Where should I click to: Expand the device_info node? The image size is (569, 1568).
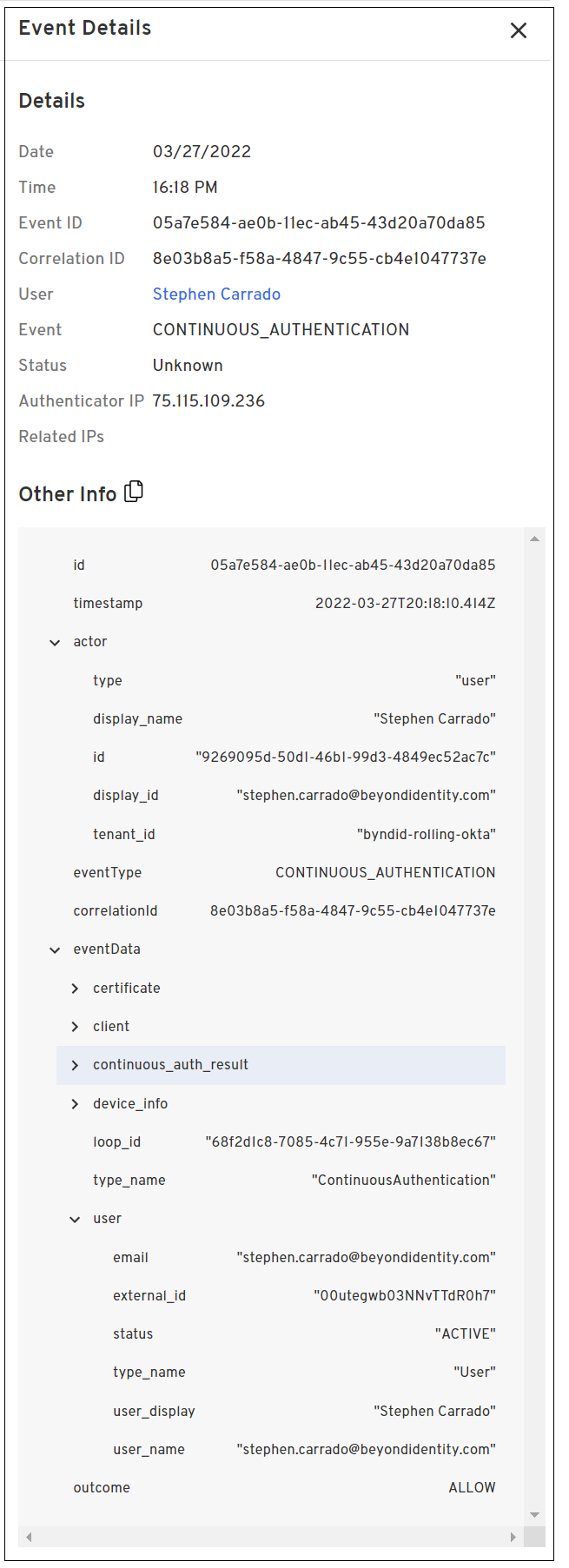click(75, 1104)
